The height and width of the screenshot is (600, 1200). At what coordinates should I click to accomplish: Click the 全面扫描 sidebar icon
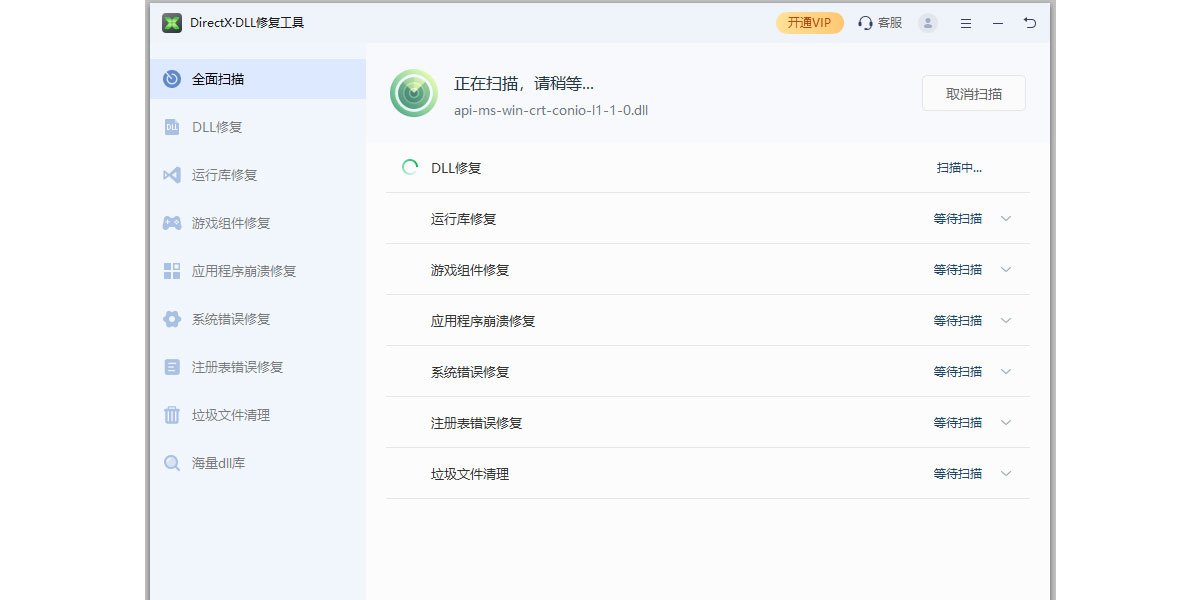172,79
